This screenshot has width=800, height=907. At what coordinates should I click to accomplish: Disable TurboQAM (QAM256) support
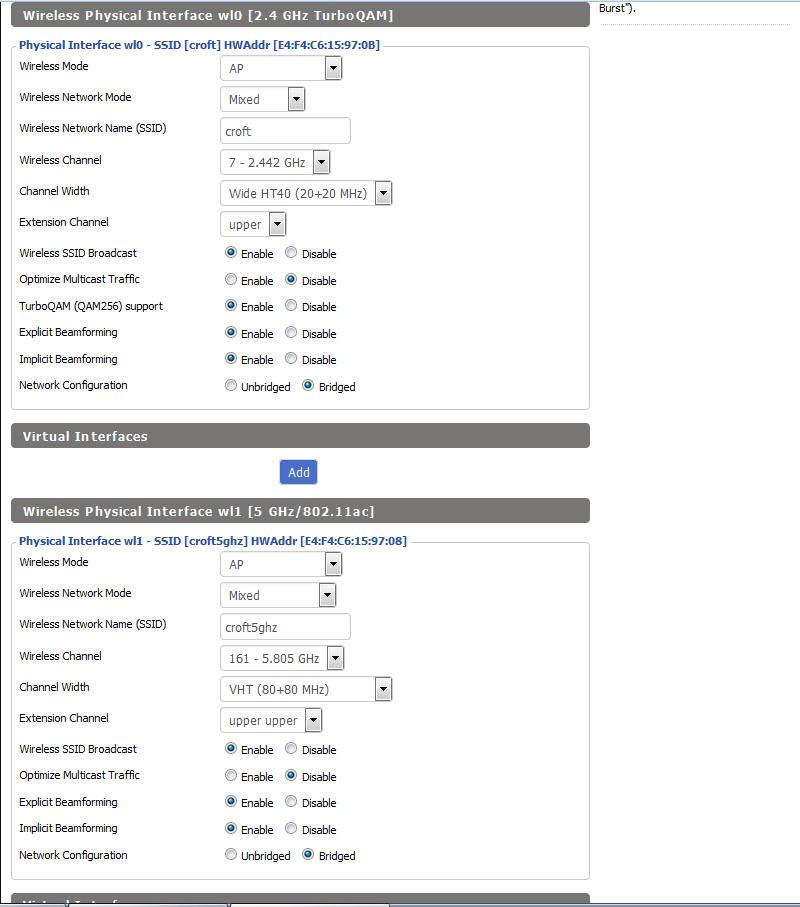[x=291, y=306]
